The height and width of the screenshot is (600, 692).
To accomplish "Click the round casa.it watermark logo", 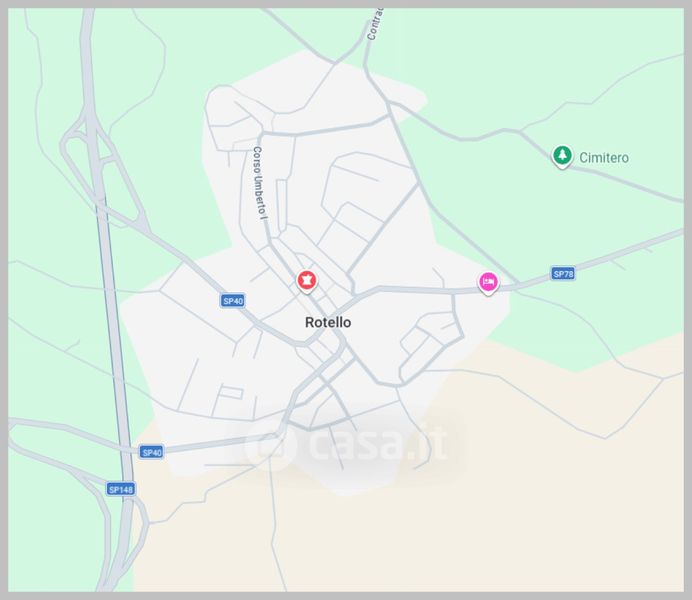I will (272, 445).
